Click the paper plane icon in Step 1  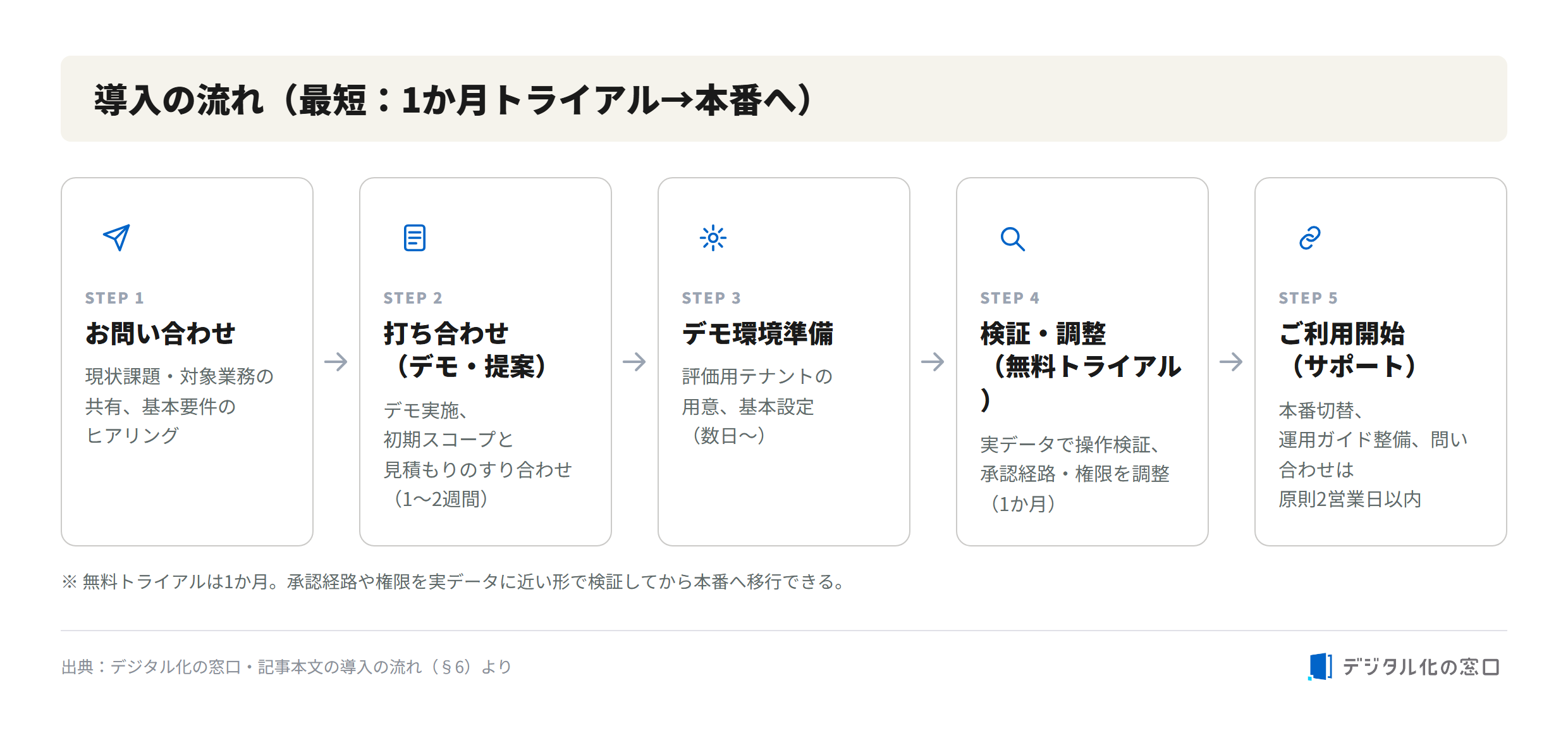pos(116,238)
